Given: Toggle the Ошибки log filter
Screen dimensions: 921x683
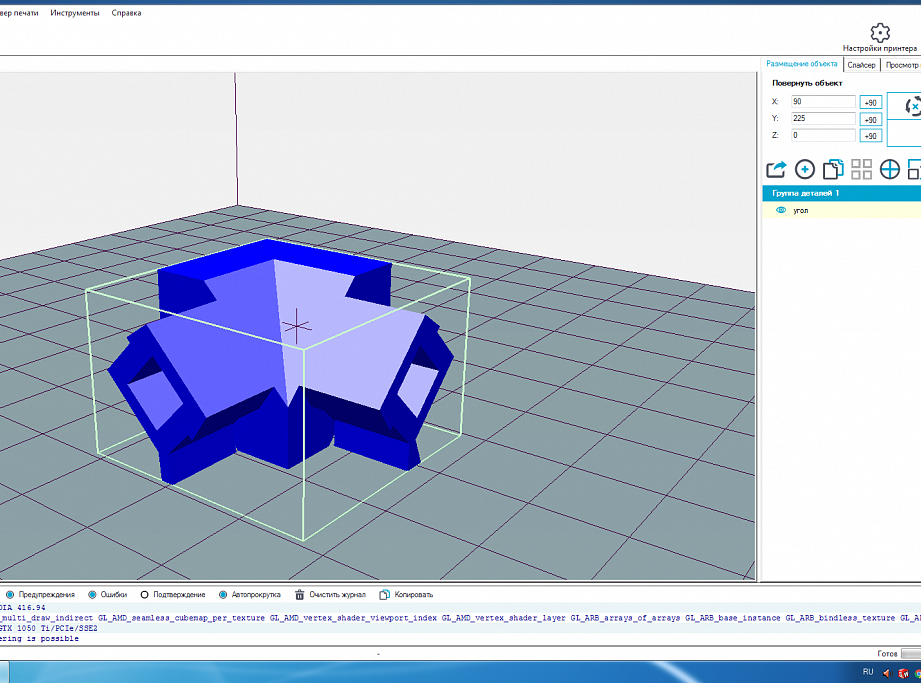Looking at the screenshot, I should (x=93, y=594).
